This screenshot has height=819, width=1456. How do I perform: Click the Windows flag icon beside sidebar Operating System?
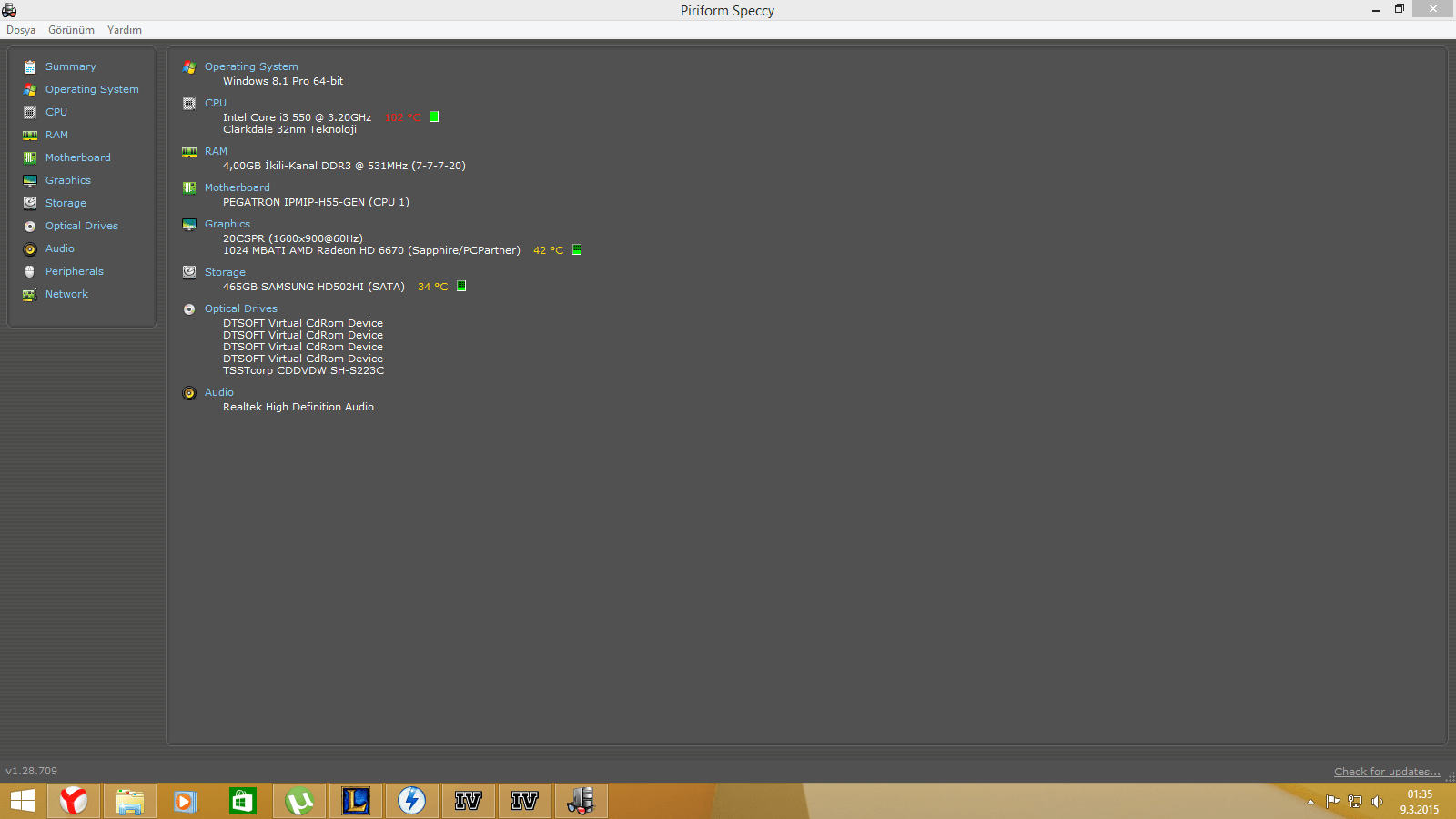[30, 89]
